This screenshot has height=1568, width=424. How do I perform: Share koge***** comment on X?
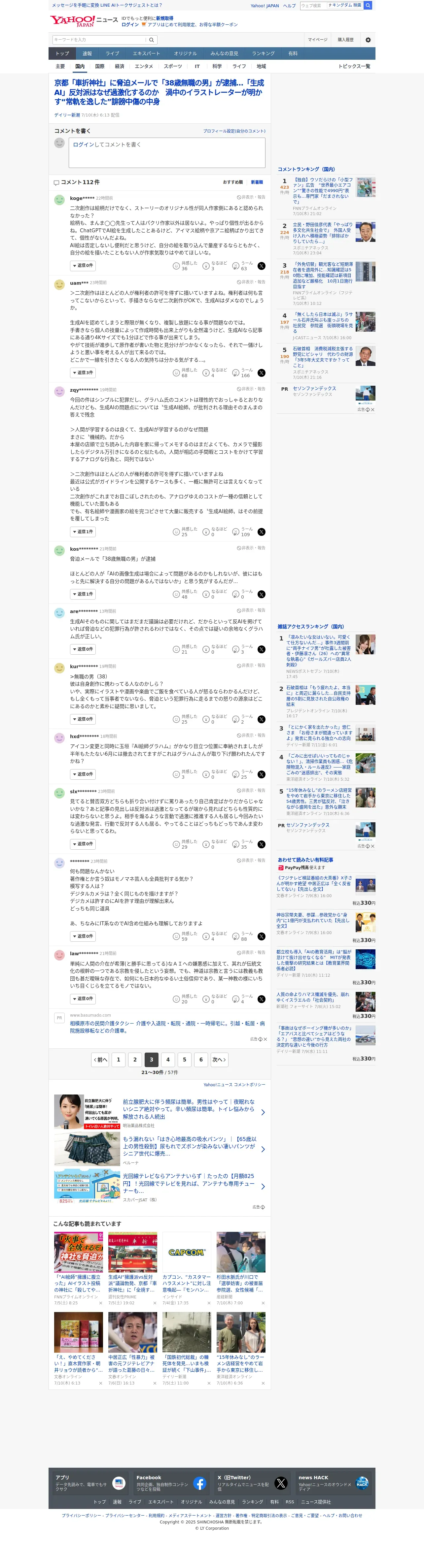tap(261, 266)
